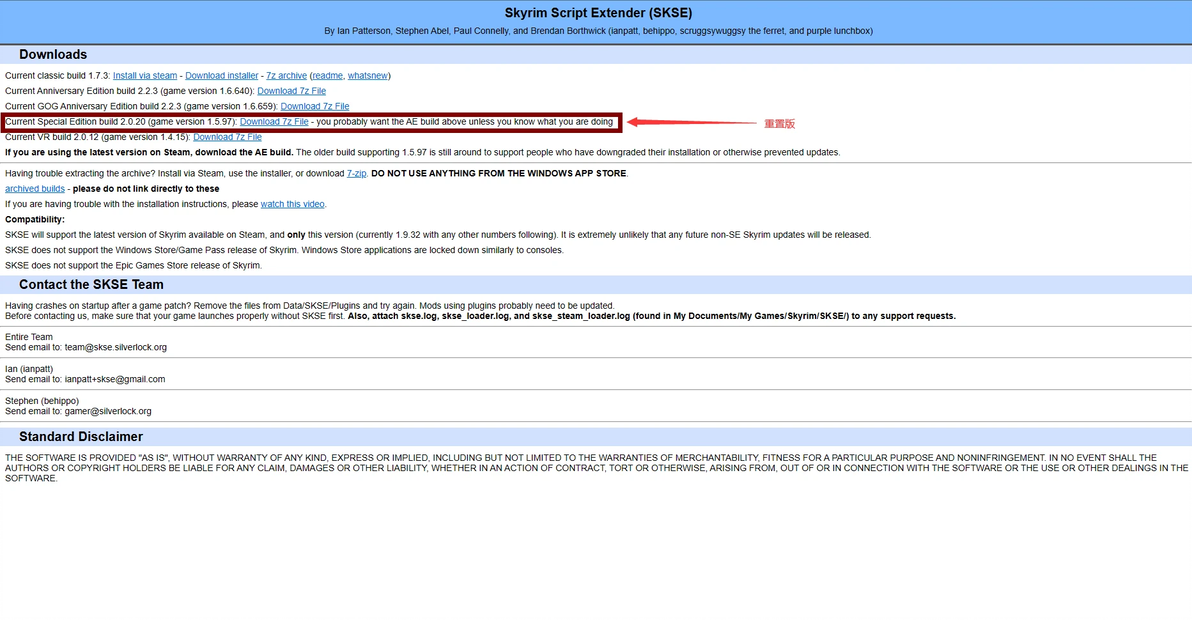
Task: Click the Epic Games Store not supported sentence
Action: pos(134,265)
